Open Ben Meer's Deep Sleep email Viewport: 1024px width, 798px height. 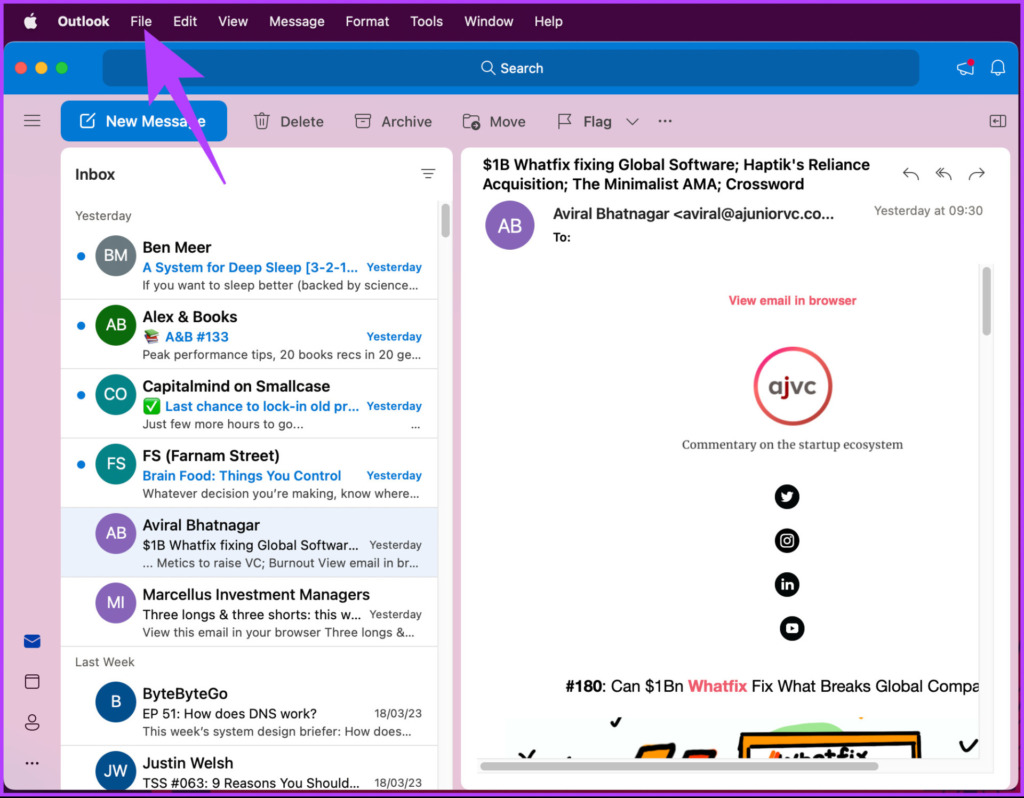pyautogui.click(x=249, y=265)
